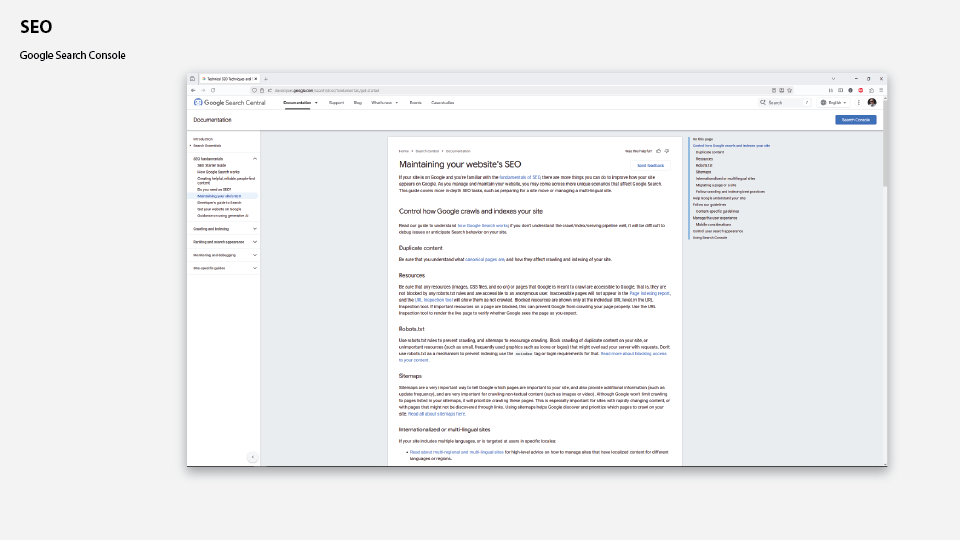960x540 pixels.
Task: Open the English language dropdown
Action: pyautogui.click(x=834, y=102)
